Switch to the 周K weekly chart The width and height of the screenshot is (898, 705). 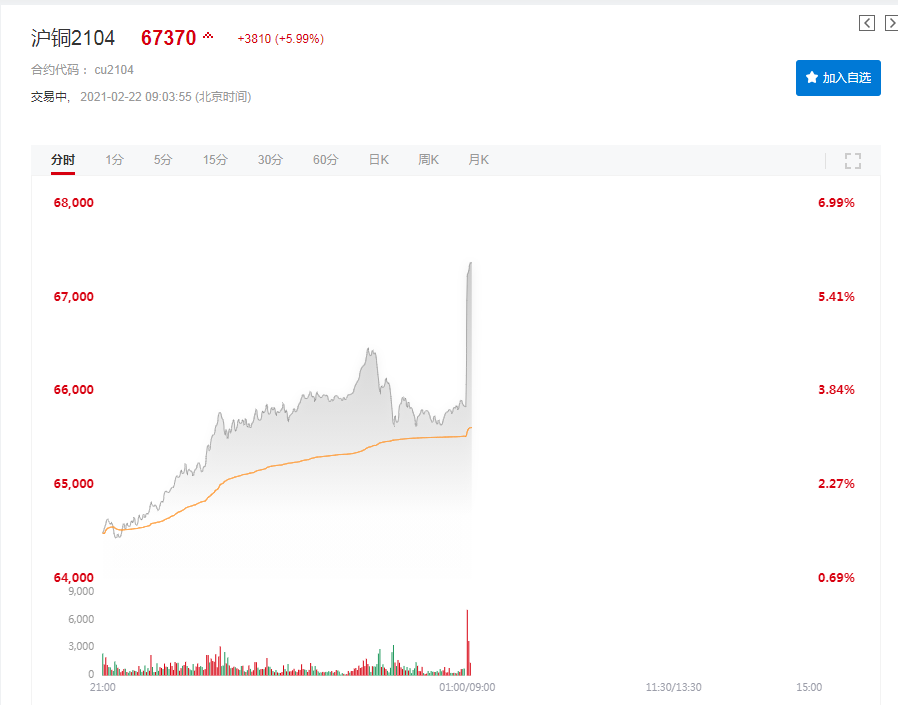point(429,160)
